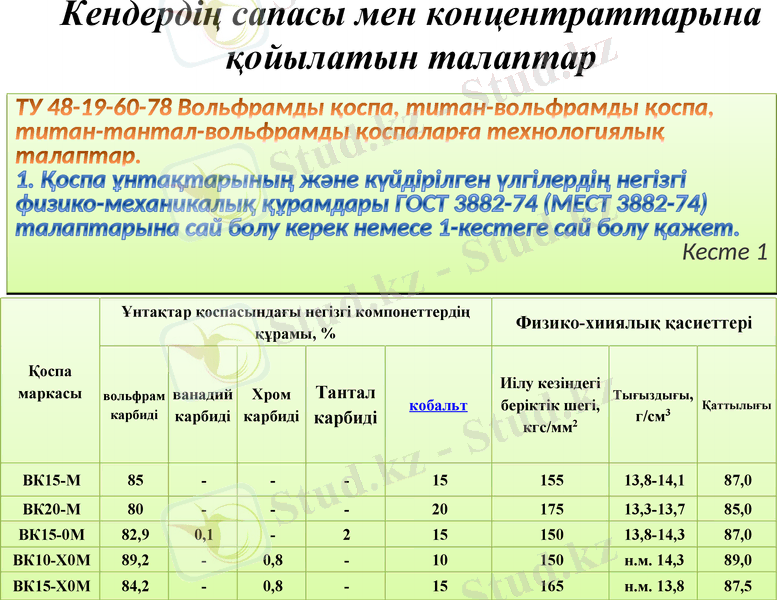This screenshot has width=777, height=600.
Task: Click the cobalt value '20'
Action: click(440, 509)
